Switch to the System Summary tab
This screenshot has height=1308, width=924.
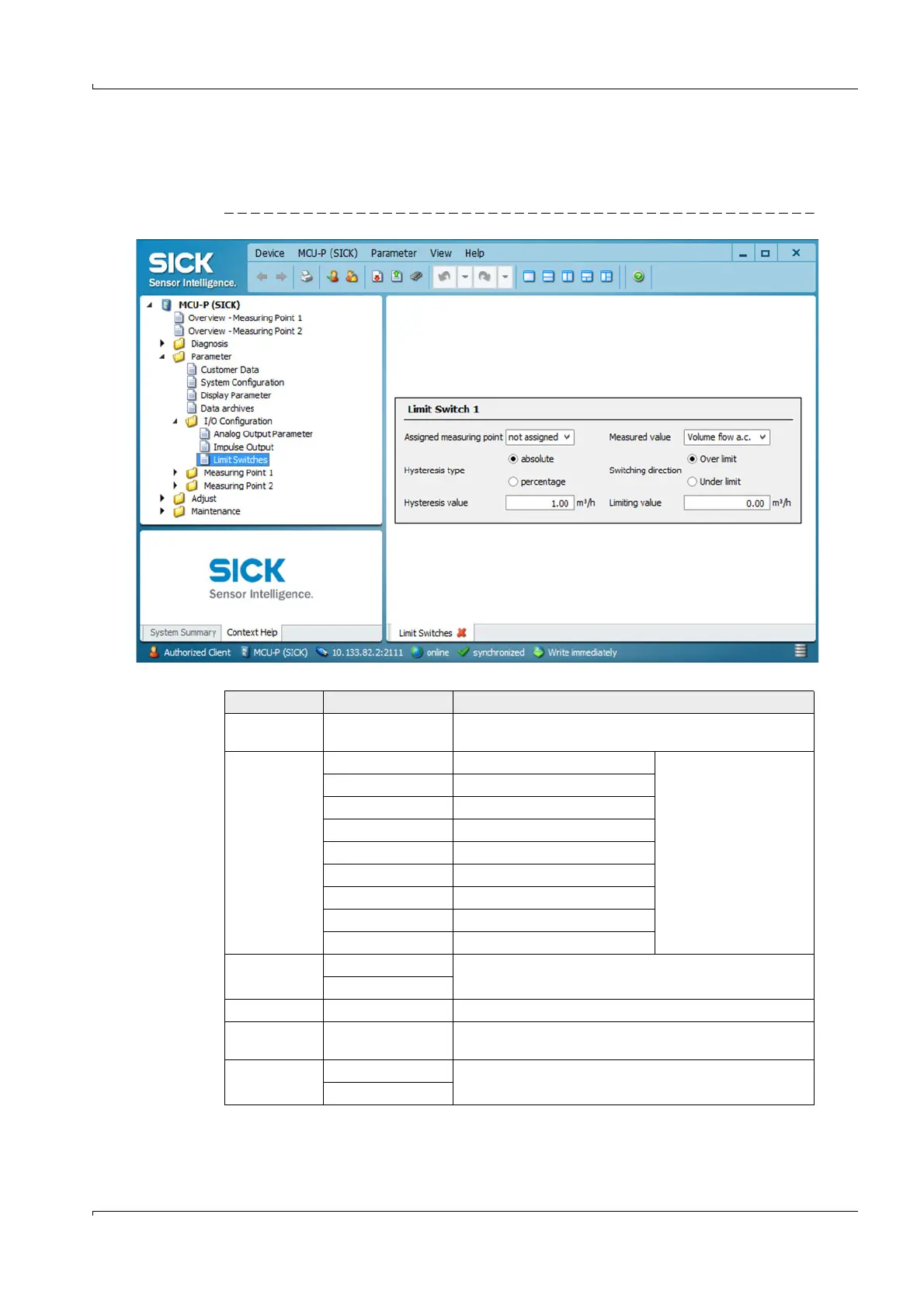click(182, 633)
